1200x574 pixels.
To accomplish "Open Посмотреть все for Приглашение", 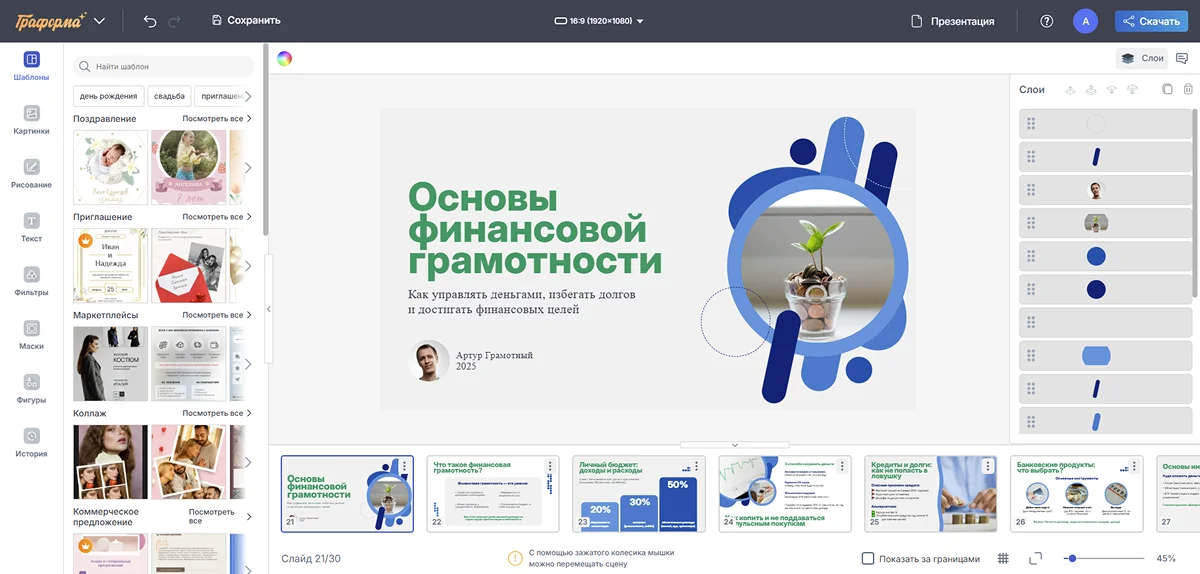I will 217,217.
